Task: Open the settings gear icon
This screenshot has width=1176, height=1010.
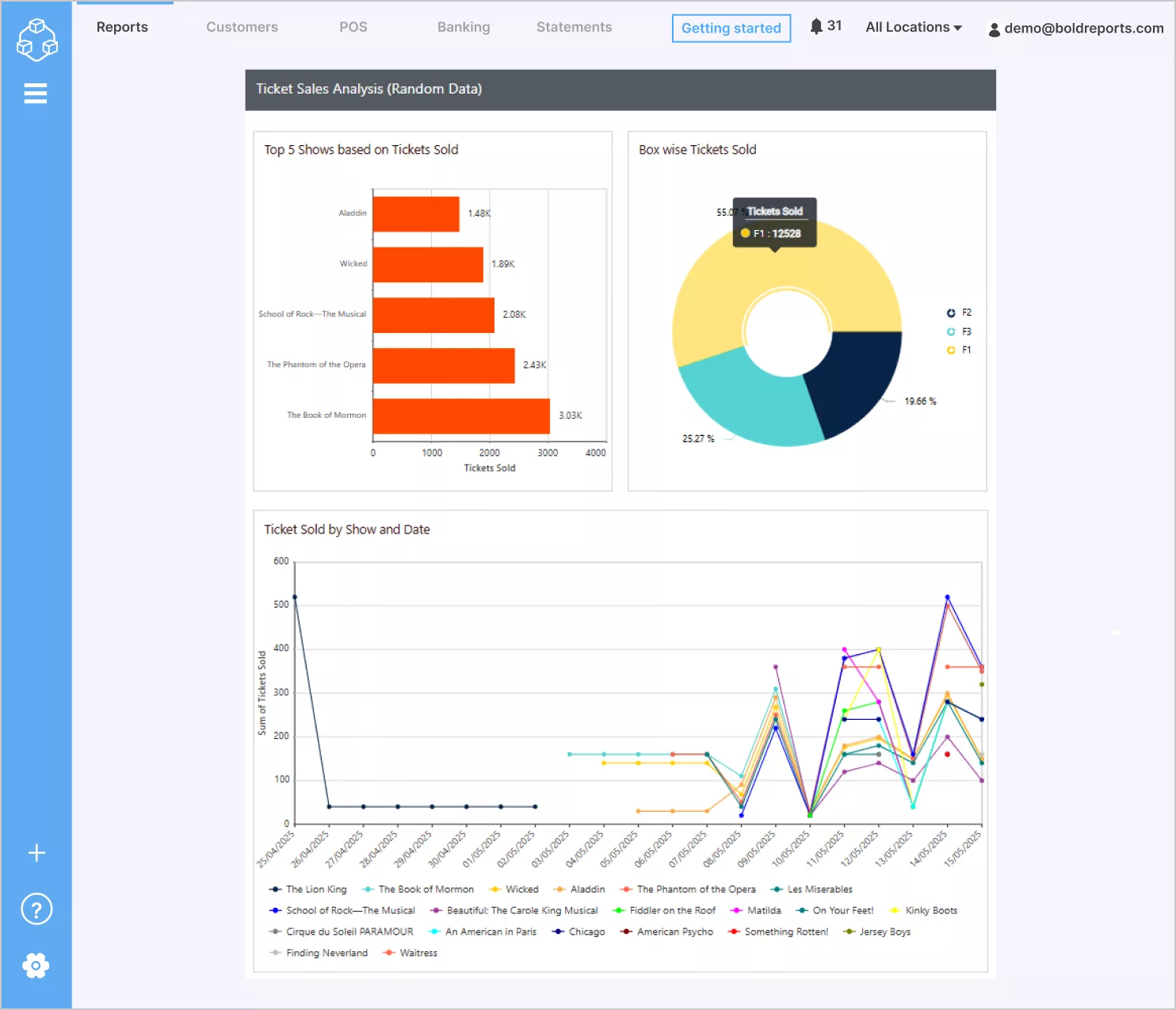Action: point(36,966)
